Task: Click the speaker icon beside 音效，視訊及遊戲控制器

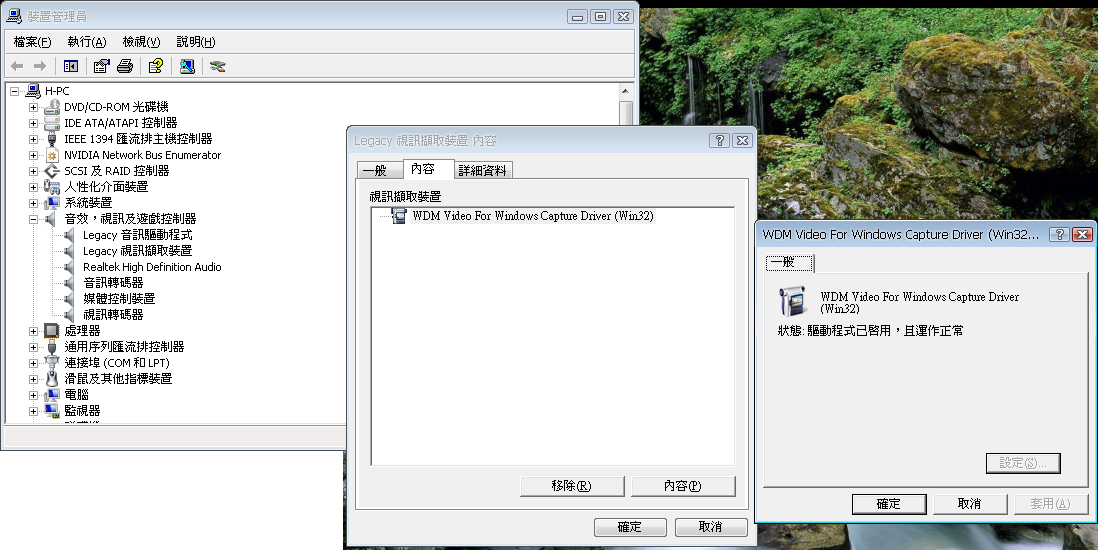Action: point(50,219)
